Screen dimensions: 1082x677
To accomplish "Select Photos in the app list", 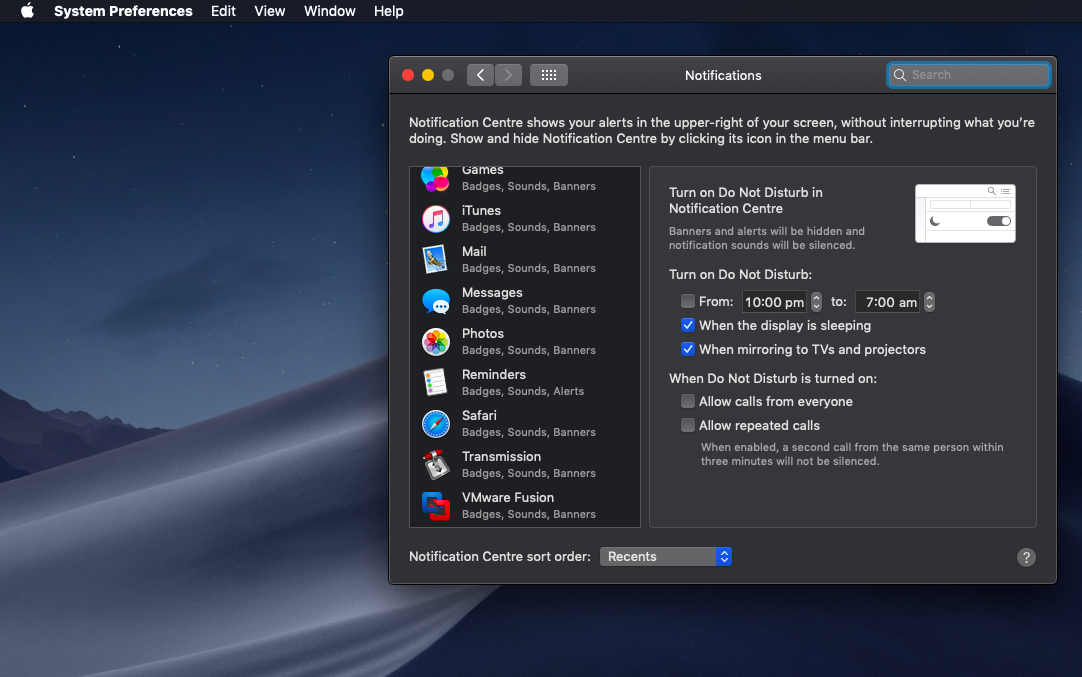I will click(x=524, y=342).
